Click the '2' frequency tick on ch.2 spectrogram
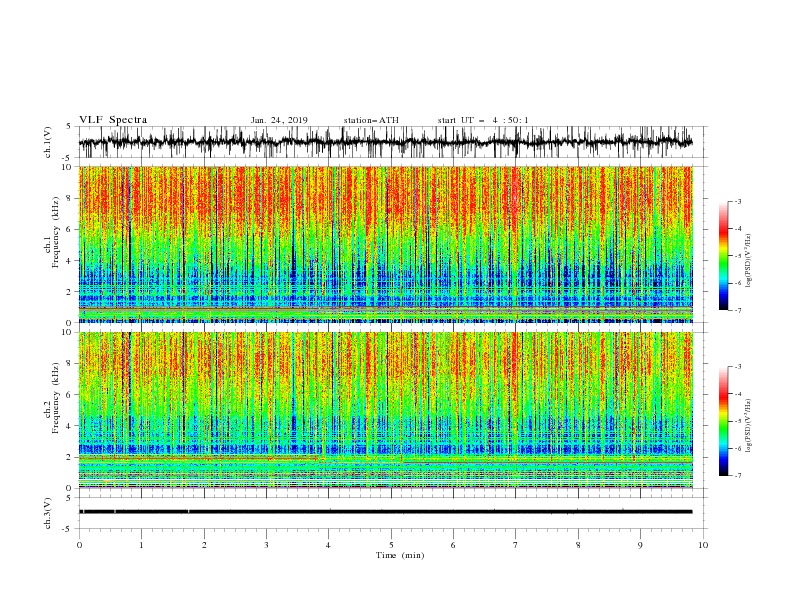The width and height of the screenshot is (792, 612). pyautogui.click(x=69, y=457)
